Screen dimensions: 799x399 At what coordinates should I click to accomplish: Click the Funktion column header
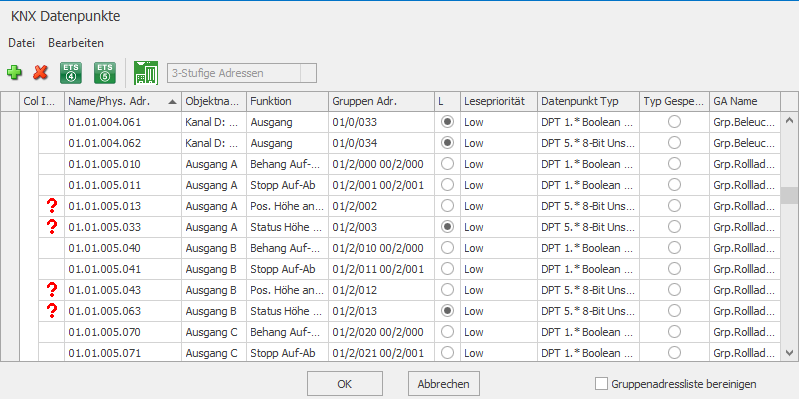(x=287, y=101)
